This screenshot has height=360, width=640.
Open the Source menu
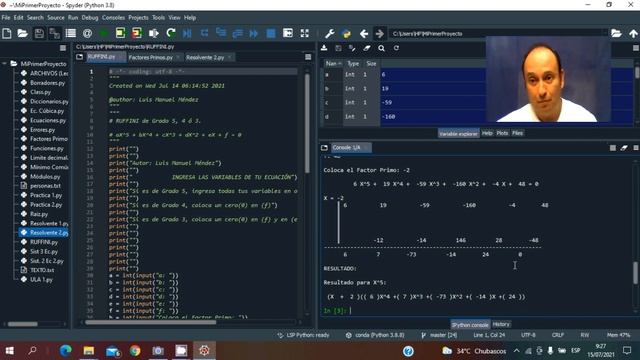56,18
